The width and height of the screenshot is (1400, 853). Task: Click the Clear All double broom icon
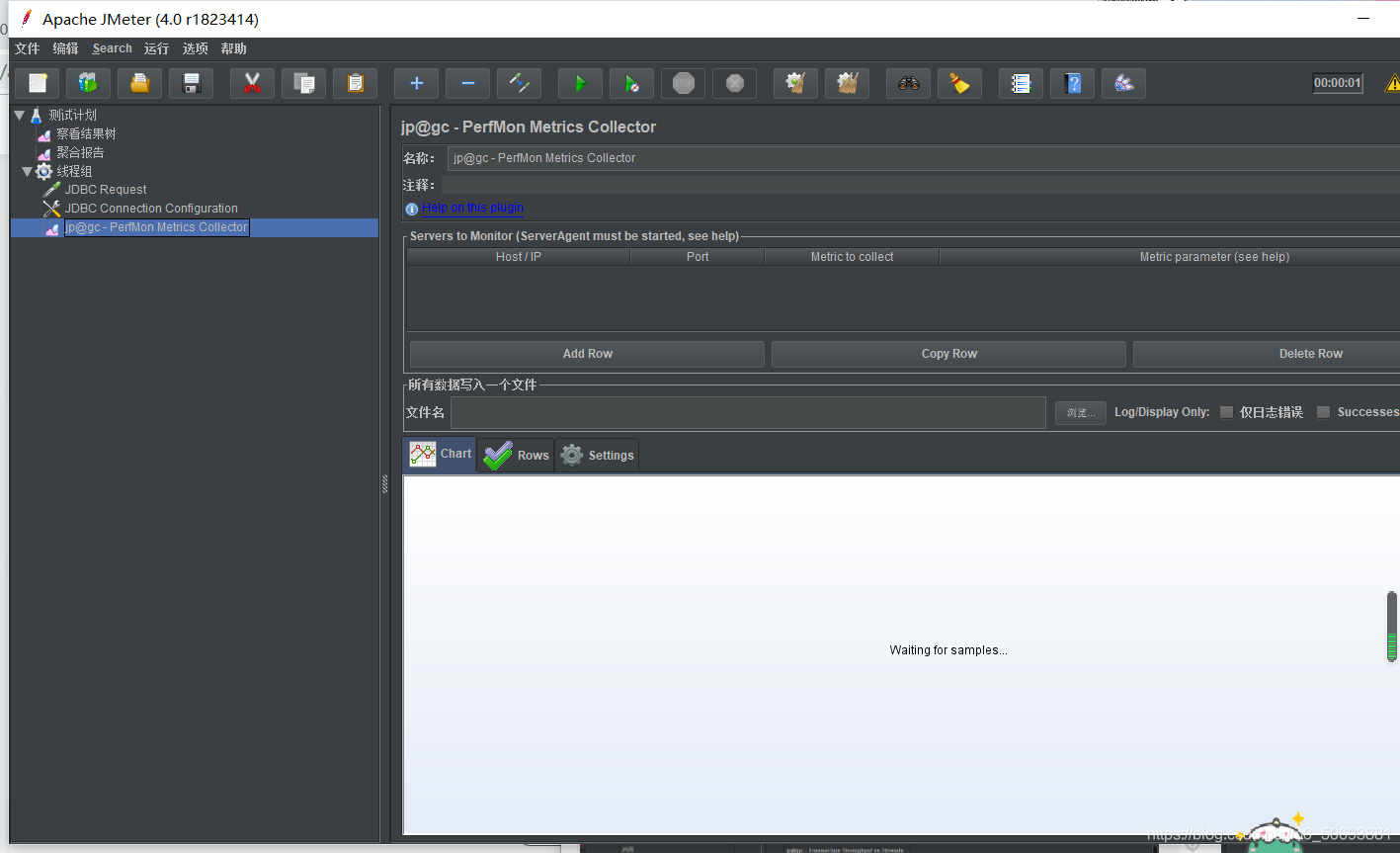point(848,83)
